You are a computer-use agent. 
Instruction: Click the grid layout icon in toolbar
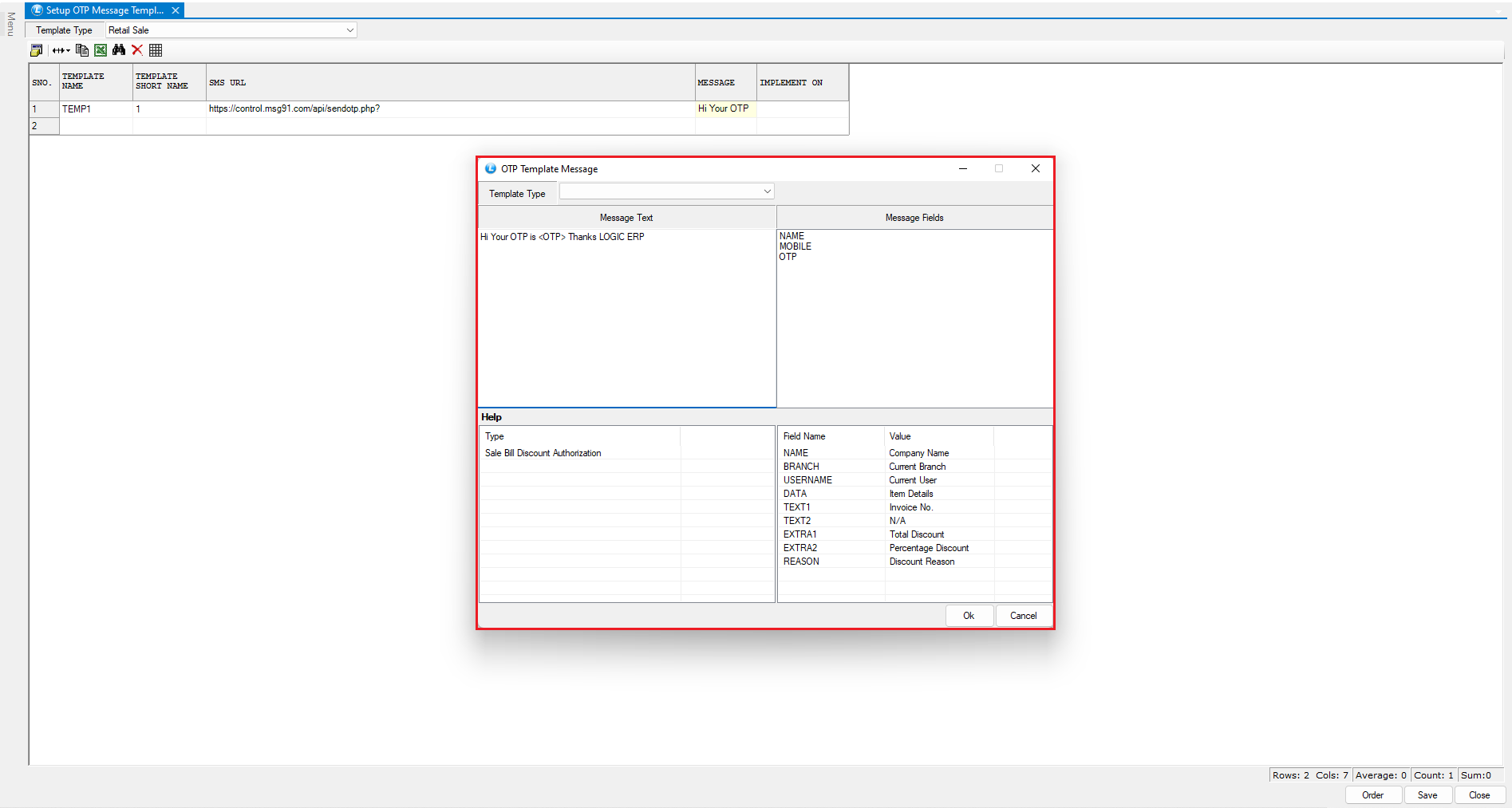point(156,50)
